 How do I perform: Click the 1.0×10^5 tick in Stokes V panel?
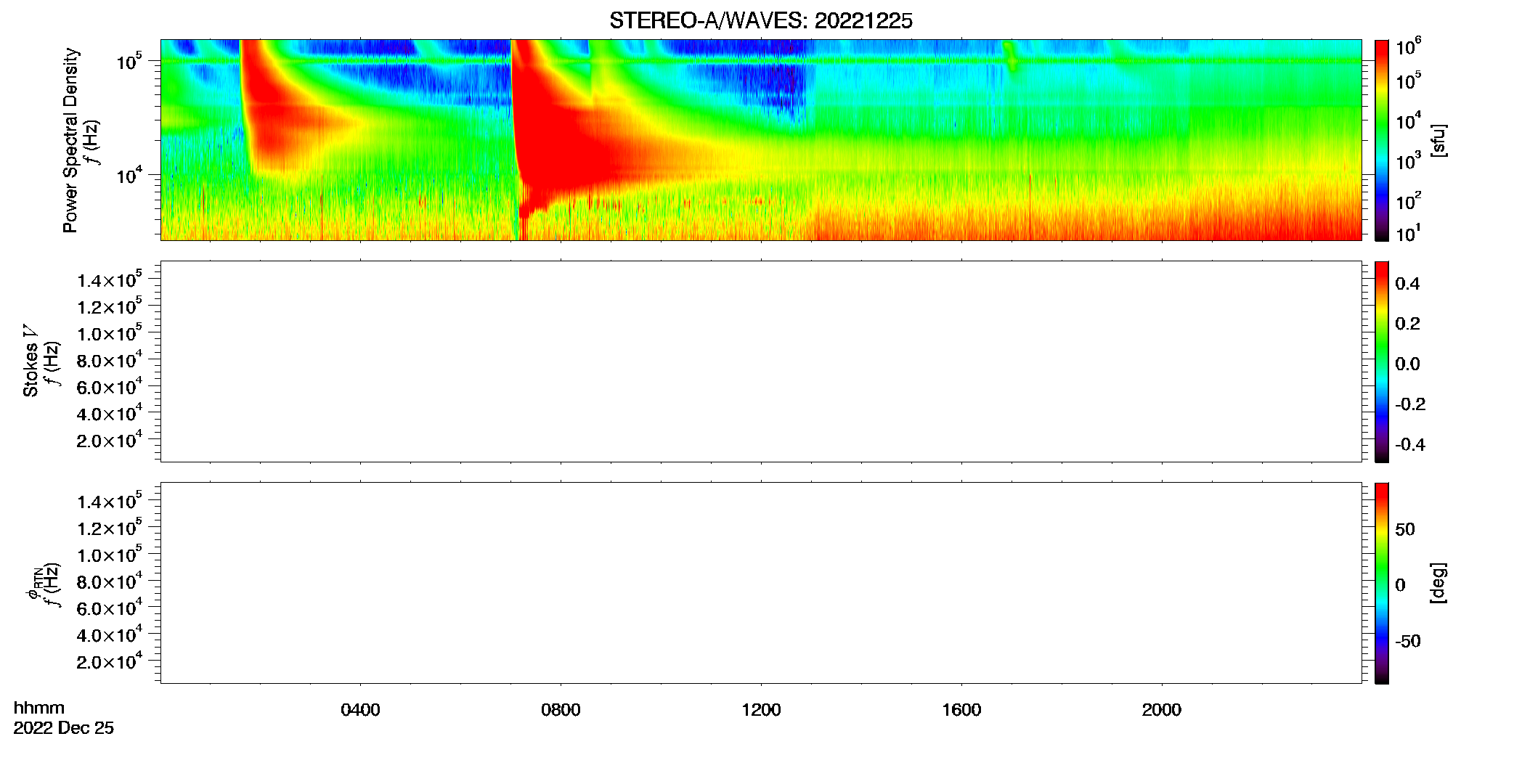tap(109, 333)
